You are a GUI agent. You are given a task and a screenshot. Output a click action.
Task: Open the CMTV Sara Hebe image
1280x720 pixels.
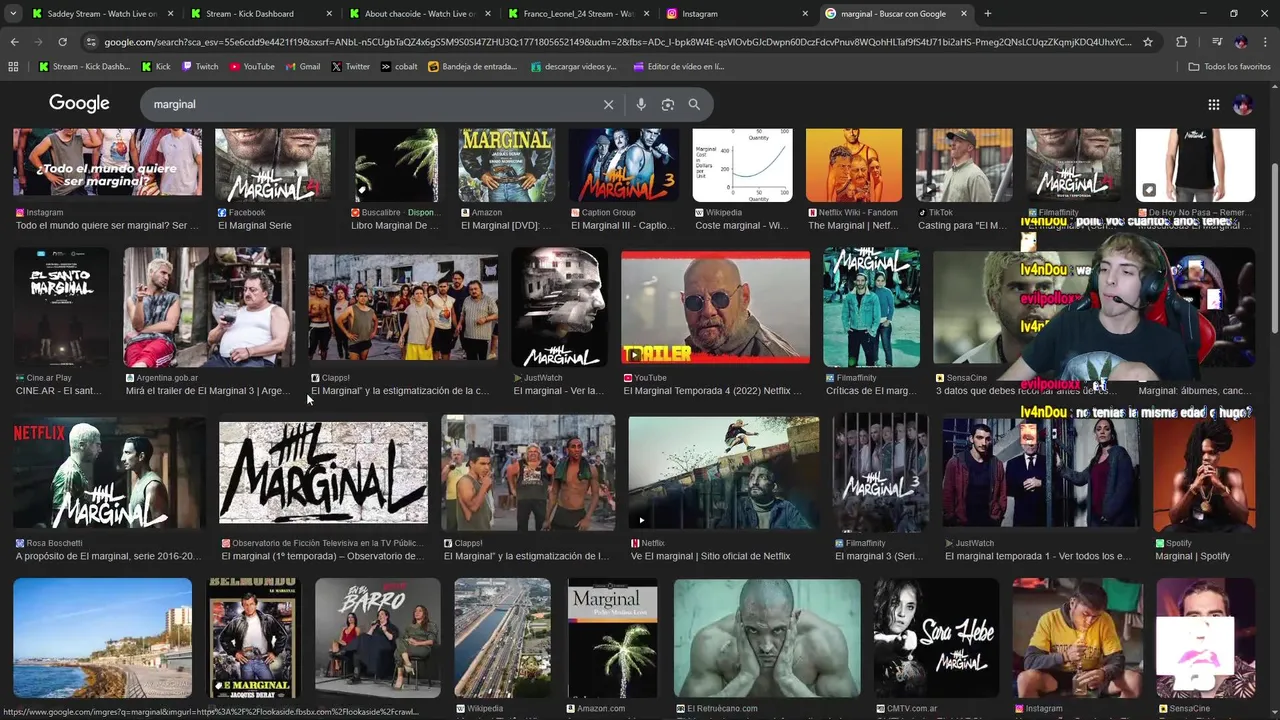(937, 637)
